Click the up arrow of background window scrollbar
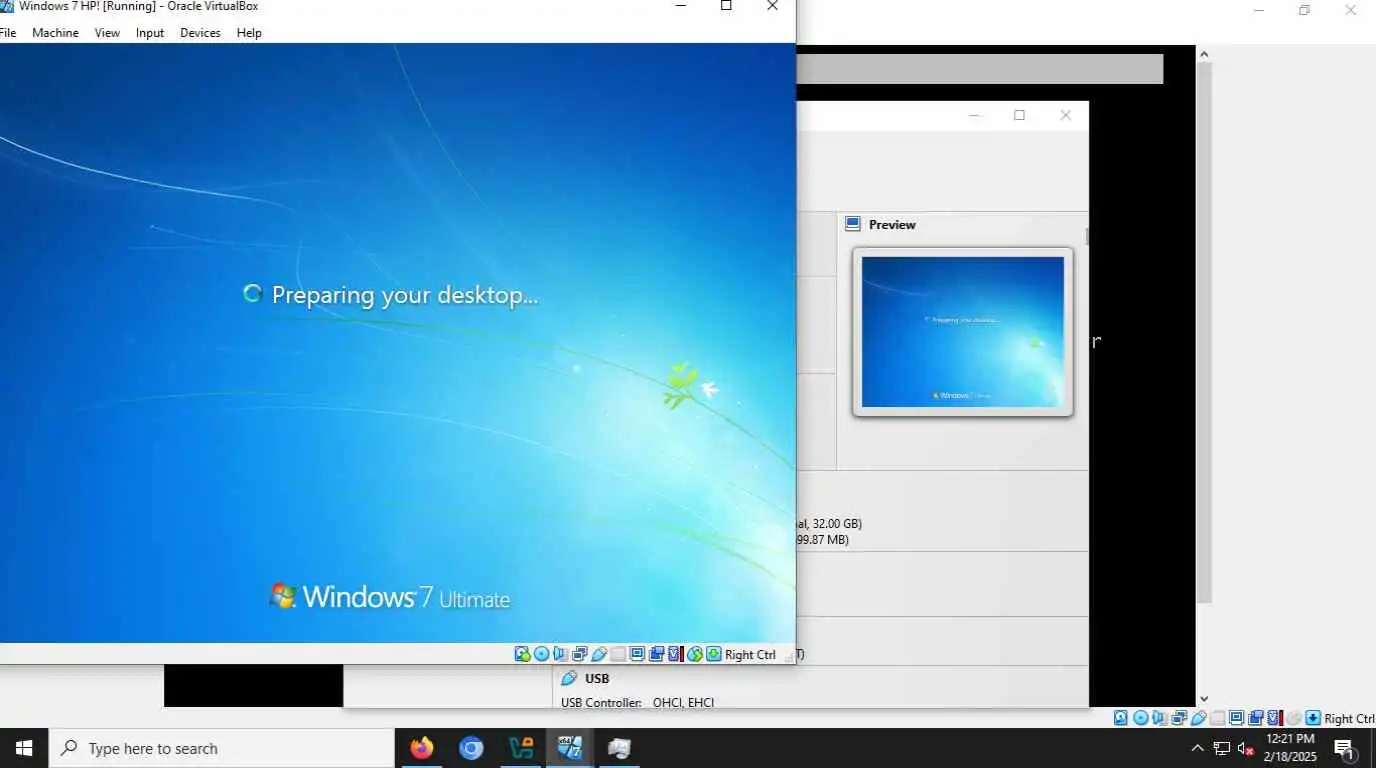1376x768 pixels. (x=1204, y=54)
